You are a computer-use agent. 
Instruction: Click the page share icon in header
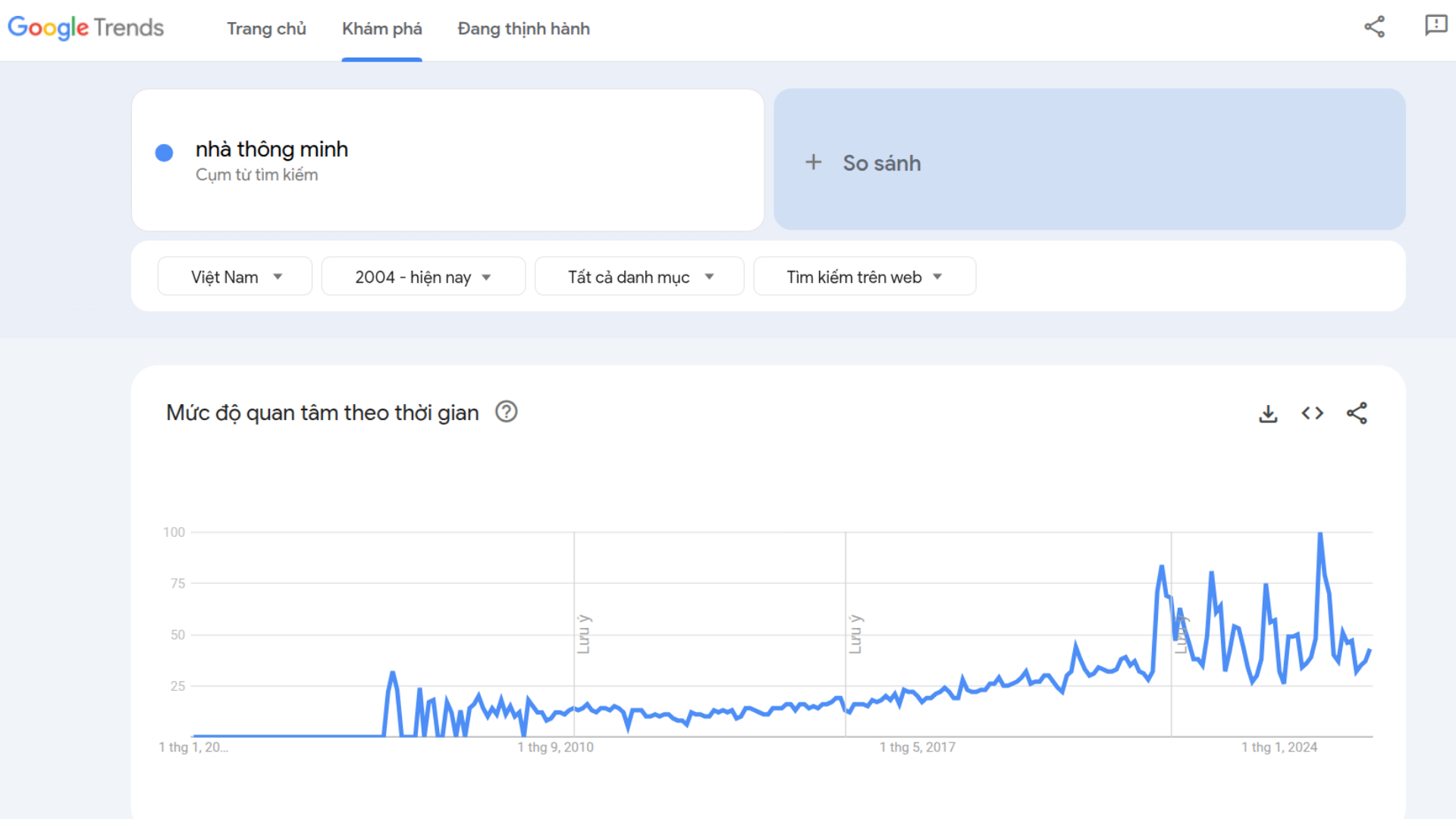click(x=1374, y=27)
